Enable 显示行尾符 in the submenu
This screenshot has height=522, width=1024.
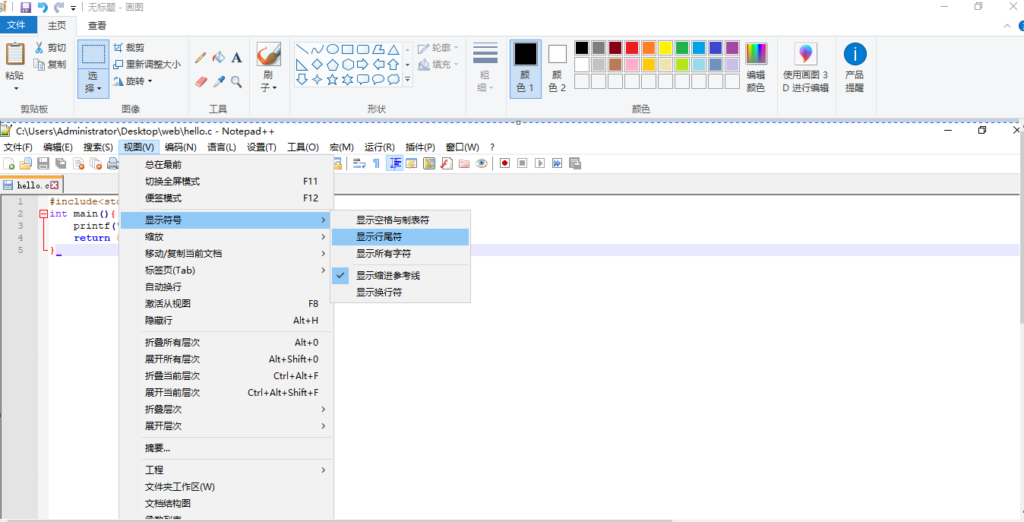pyautogui.click(x=379, y=237)
